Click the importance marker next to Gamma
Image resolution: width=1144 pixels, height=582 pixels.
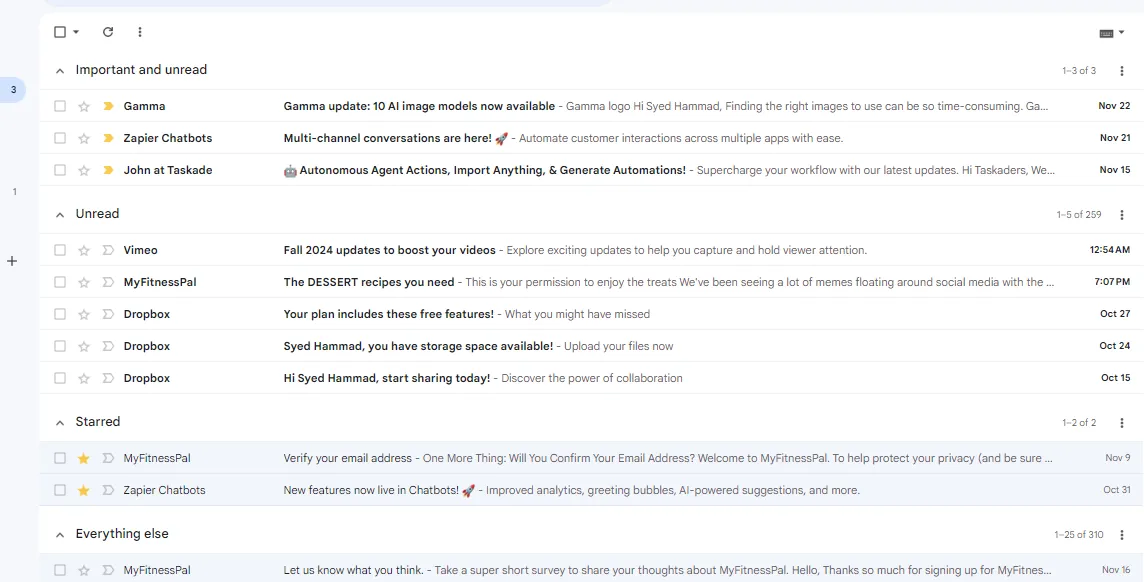pyautogui.click(x=108, y=105)
